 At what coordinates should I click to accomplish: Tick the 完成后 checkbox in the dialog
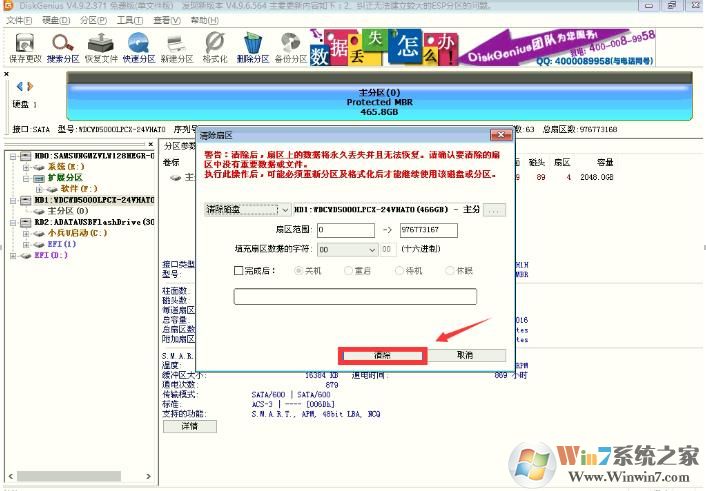[238, 270]
